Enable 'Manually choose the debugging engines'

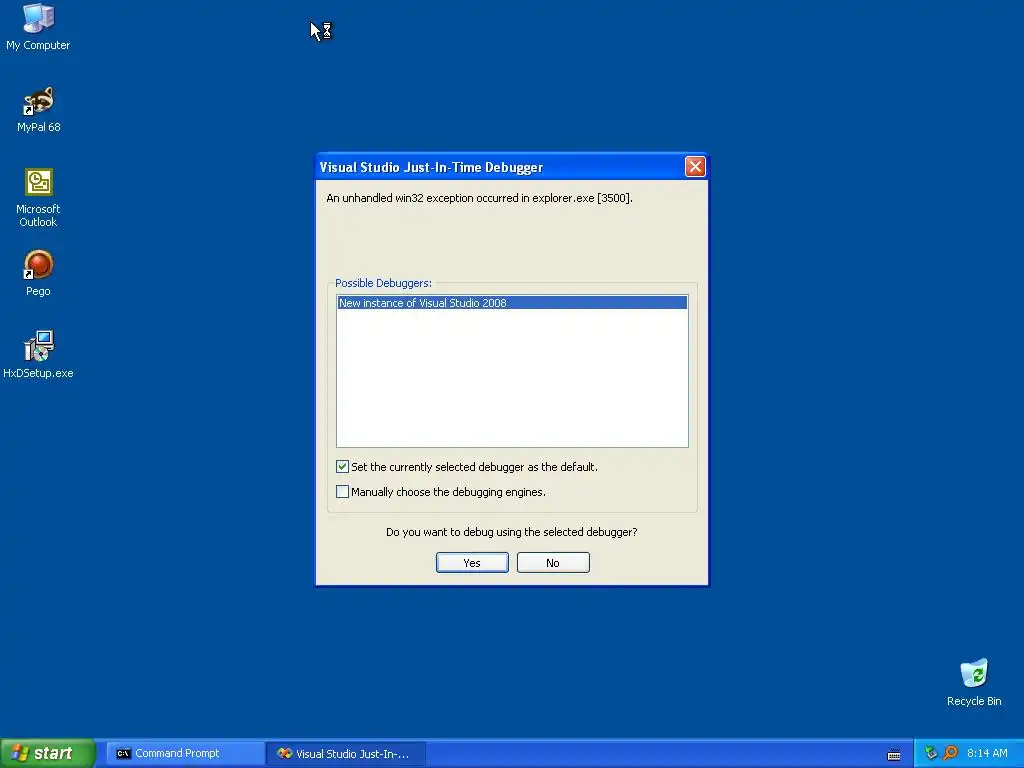coord(342,492)
